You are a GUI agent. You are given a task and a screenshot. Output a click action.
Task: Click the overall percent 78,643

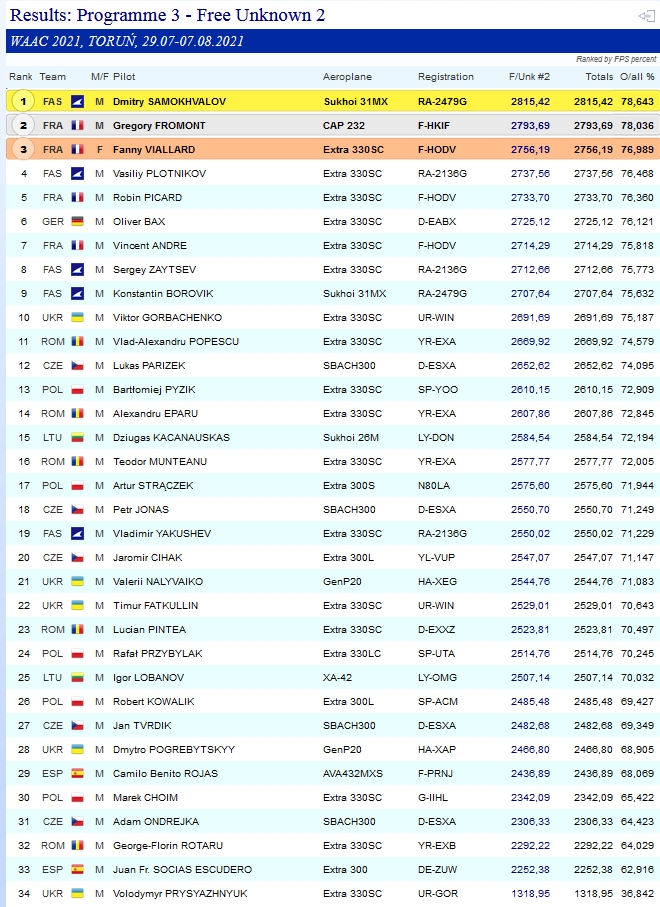(637, 102)
